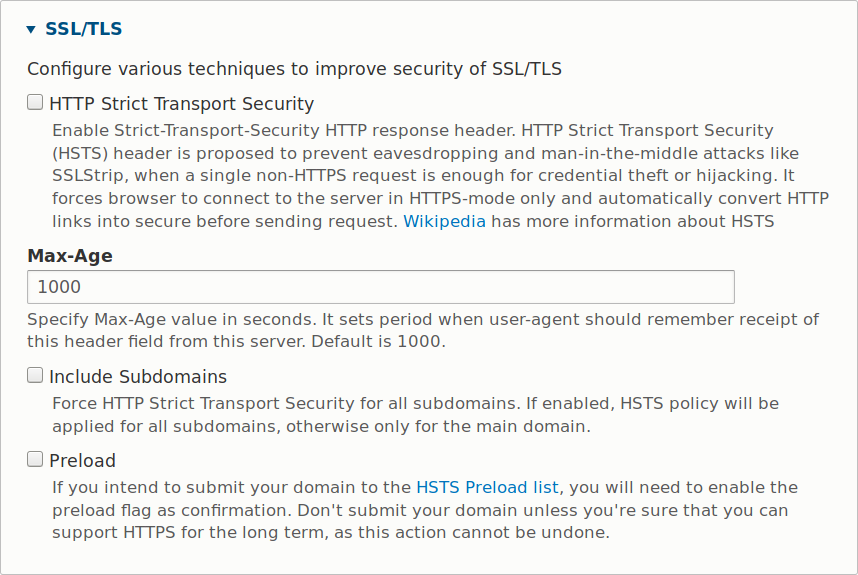The width and height of the screenshot is (858, 575).
Task: Click the word SSLStrip in the description
Action: point(89,175)
